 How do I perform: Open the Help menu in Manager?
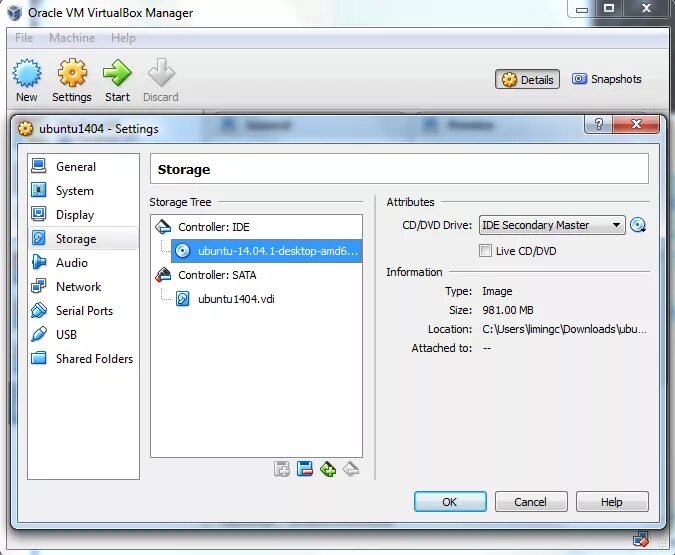coord(123,38)
